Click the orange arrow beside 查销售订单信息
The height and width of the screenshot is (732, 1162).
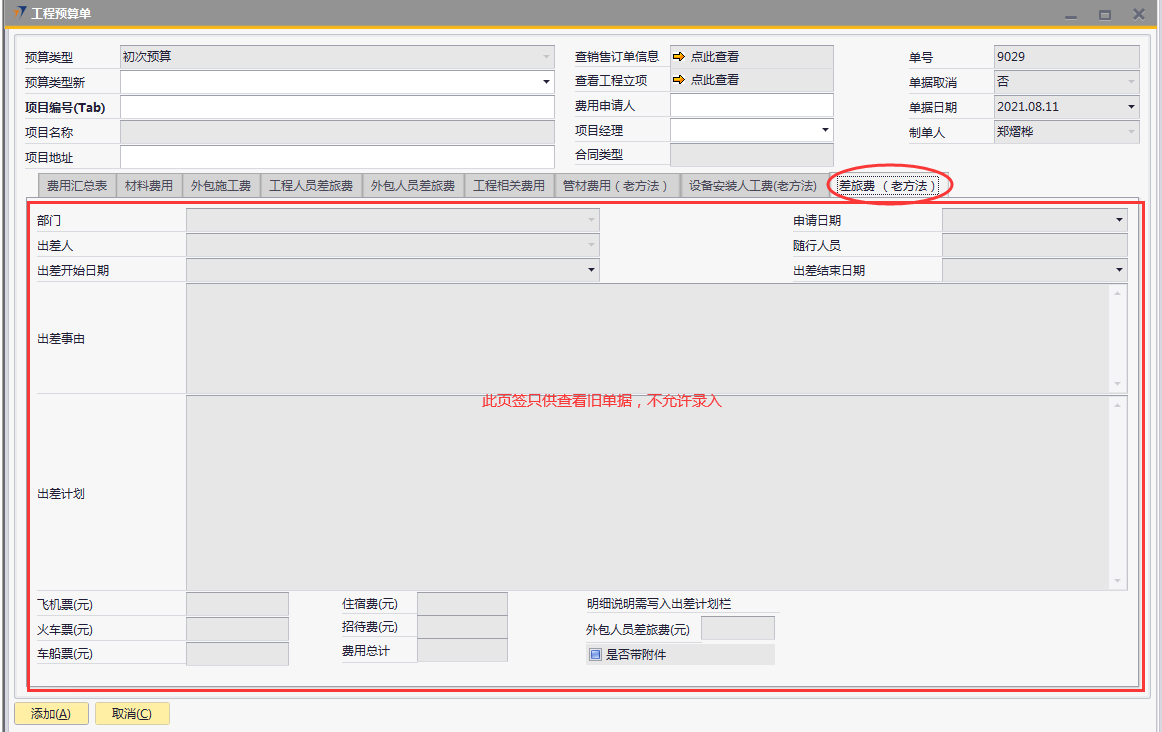[678, 57]
